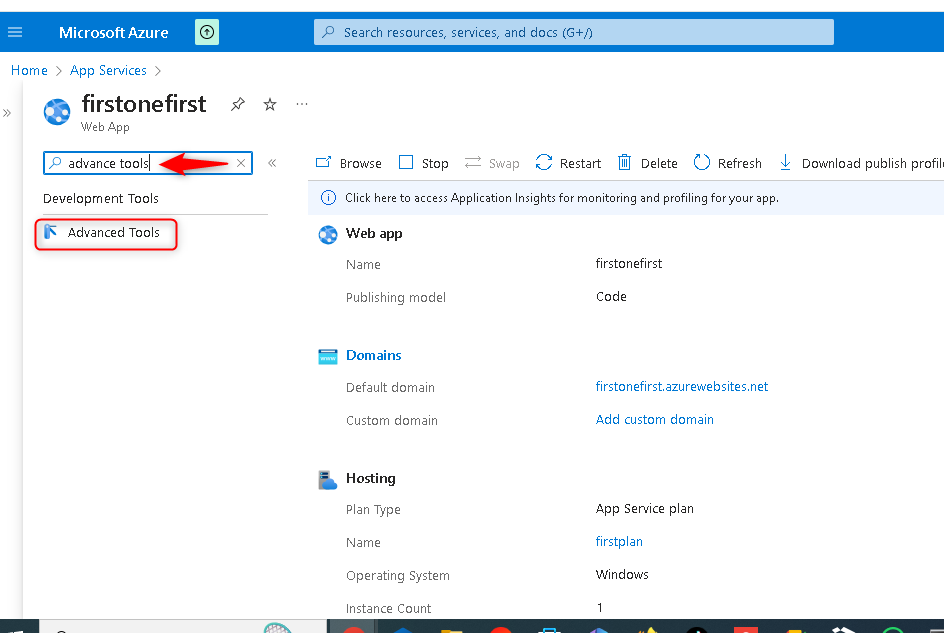The image size is (944, 633).
Task: Open the More options ellipsis menu
Action: [302, 104]
